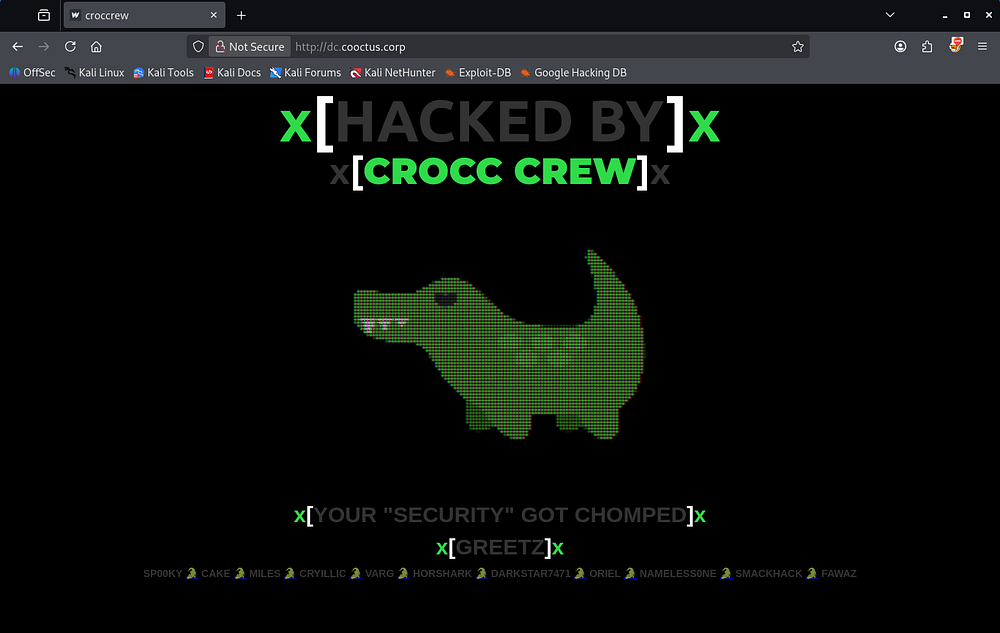The image size is (1000, 633).
Task: Open the extensions puzzle icon
Action: [x=927, y=47]
